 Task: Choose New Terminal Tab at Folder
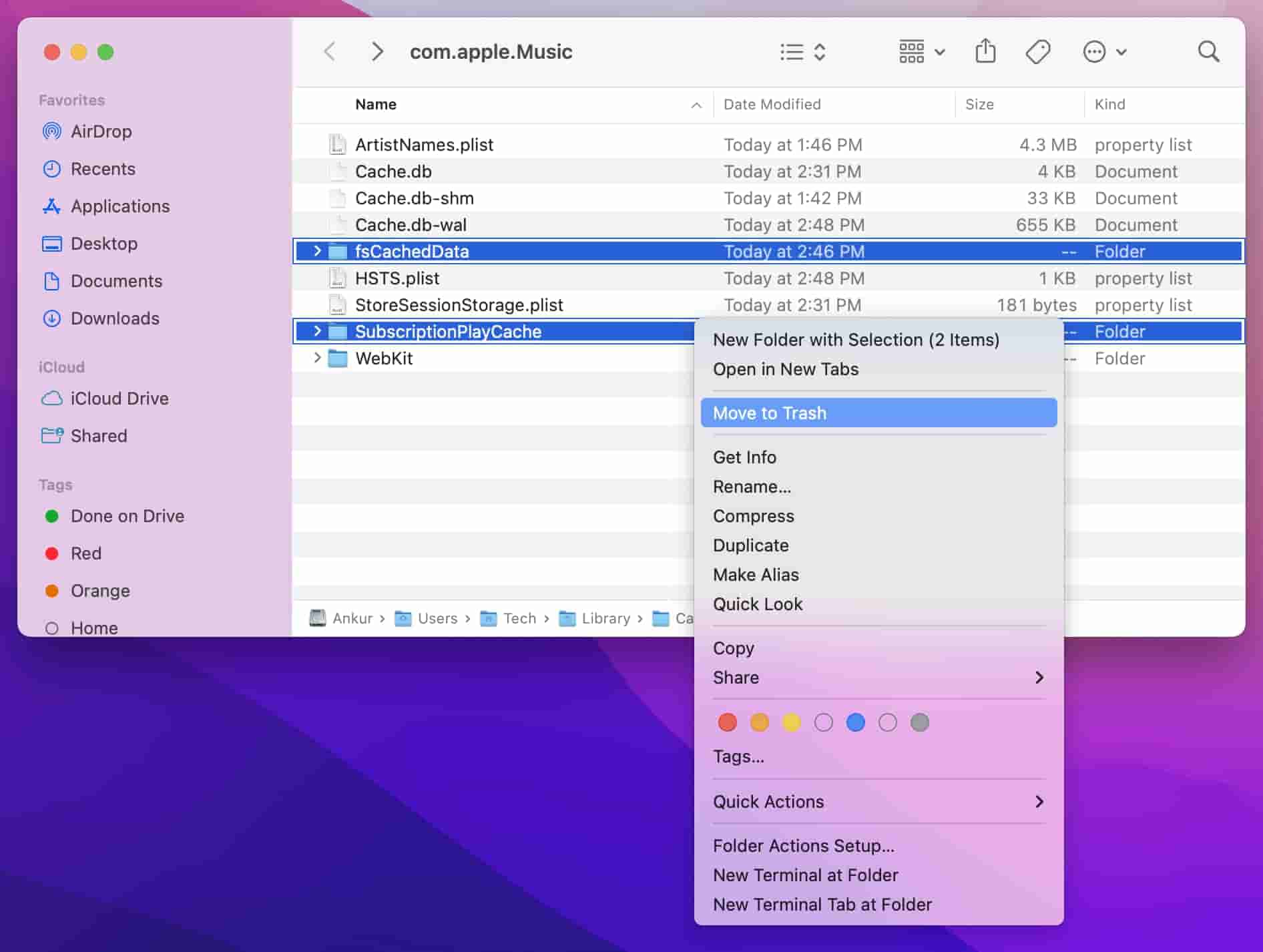pyautogui.click(x=878, y=905)
